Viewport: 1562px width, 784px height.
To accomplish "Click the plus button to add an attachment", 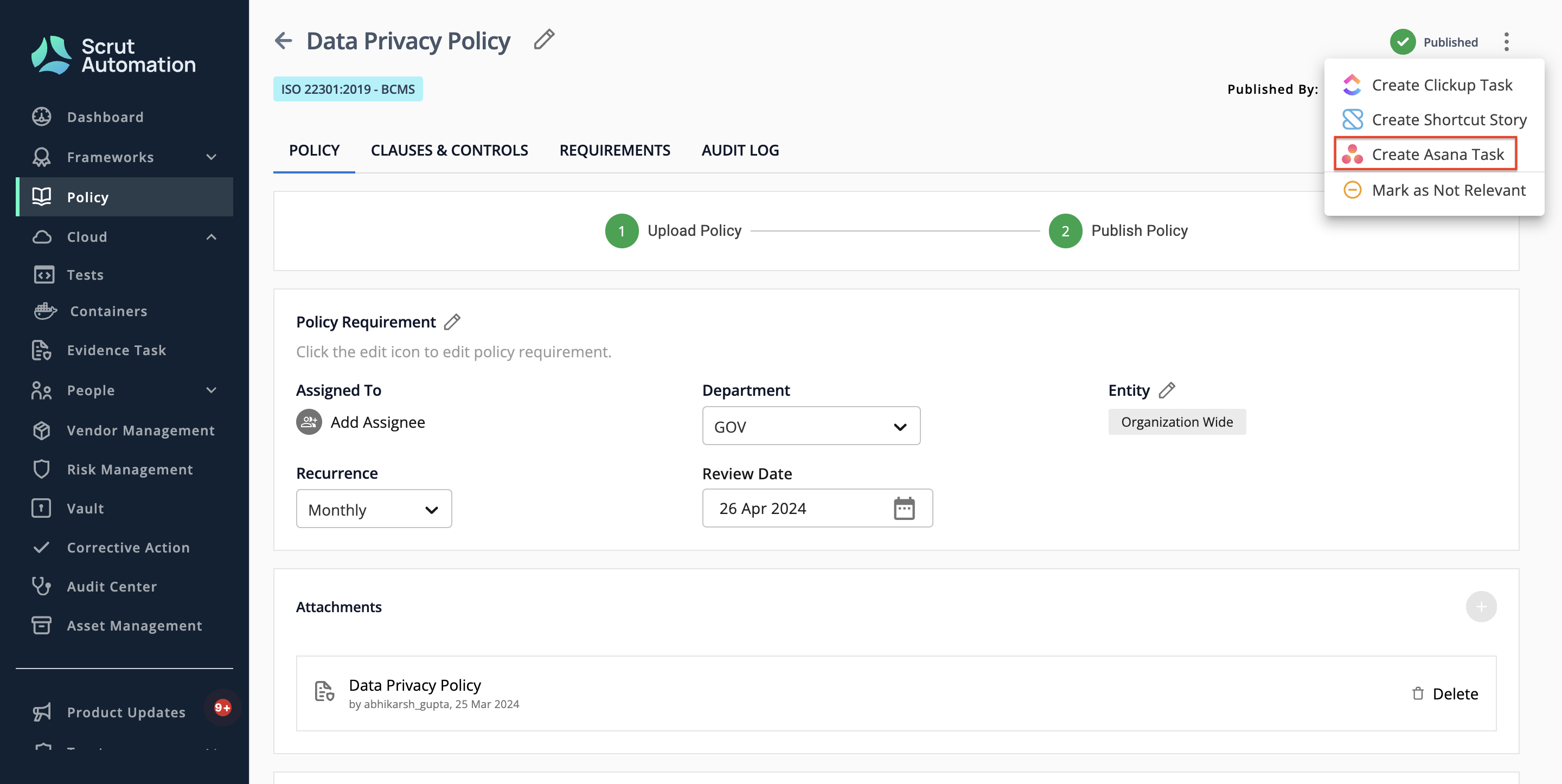I will pos(1481,606).
